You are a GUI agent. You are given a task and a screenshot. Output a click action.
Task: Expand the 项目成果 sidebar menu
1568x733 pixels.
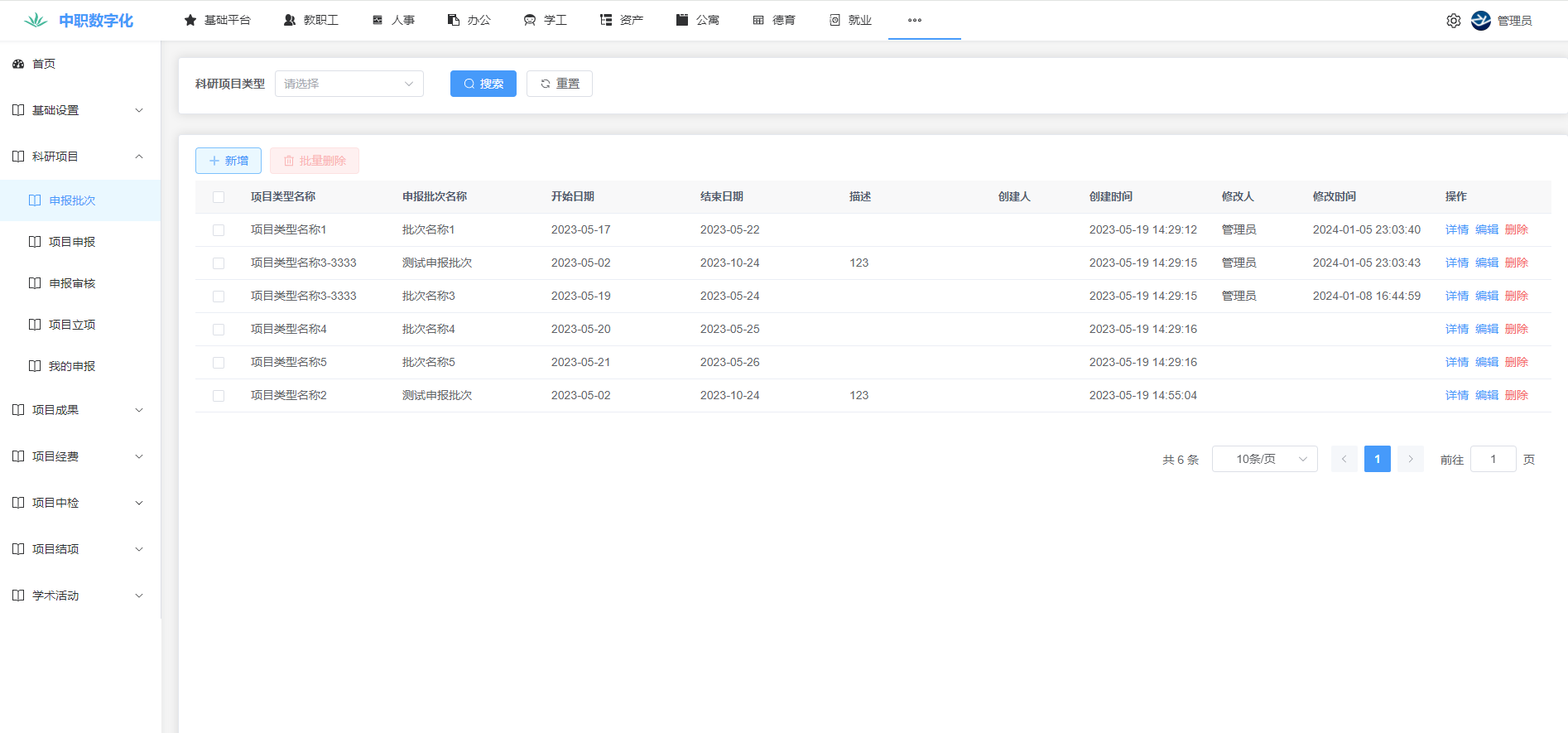coord(79,410)
